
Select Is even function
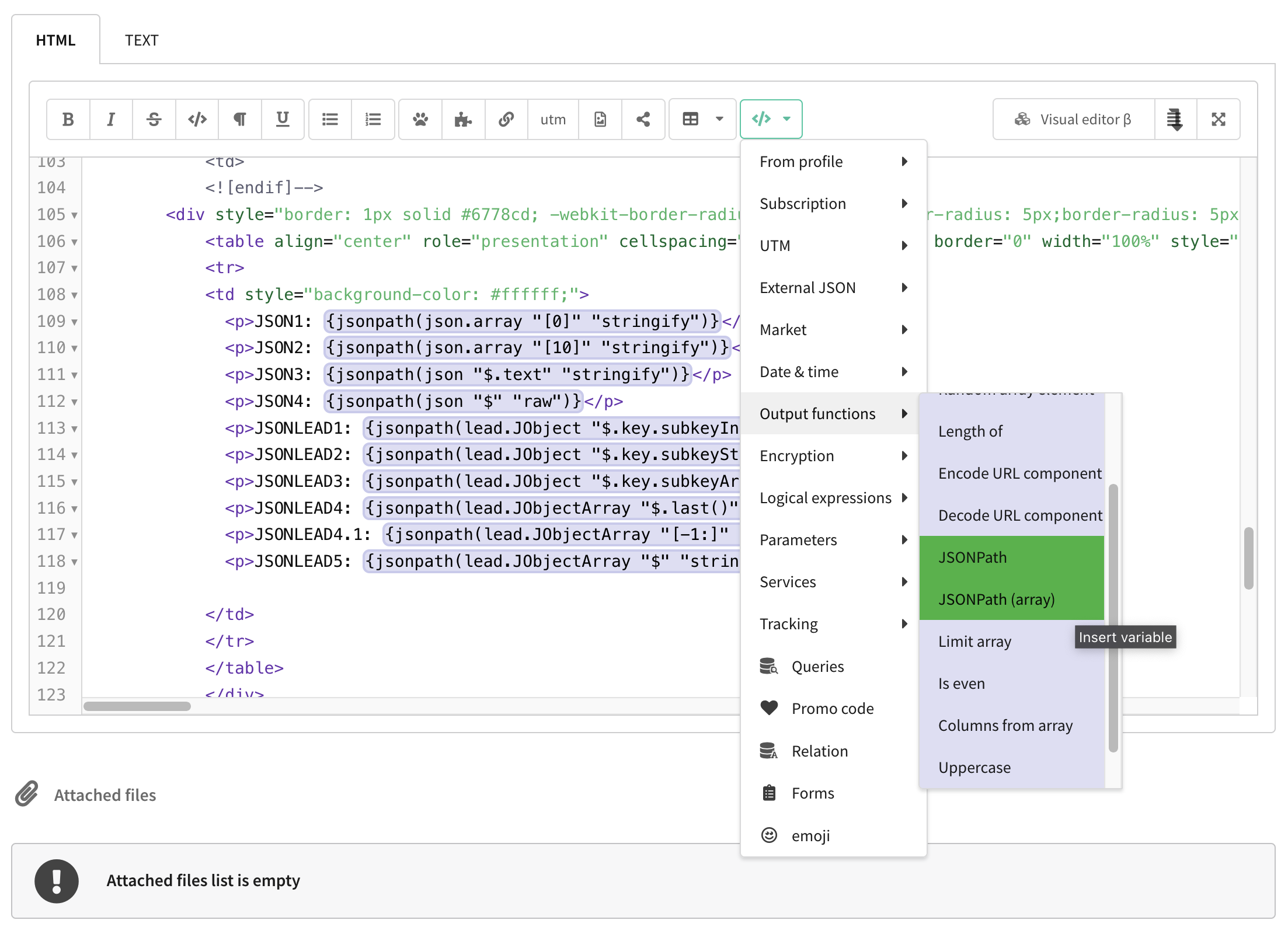pos(1012,684)
